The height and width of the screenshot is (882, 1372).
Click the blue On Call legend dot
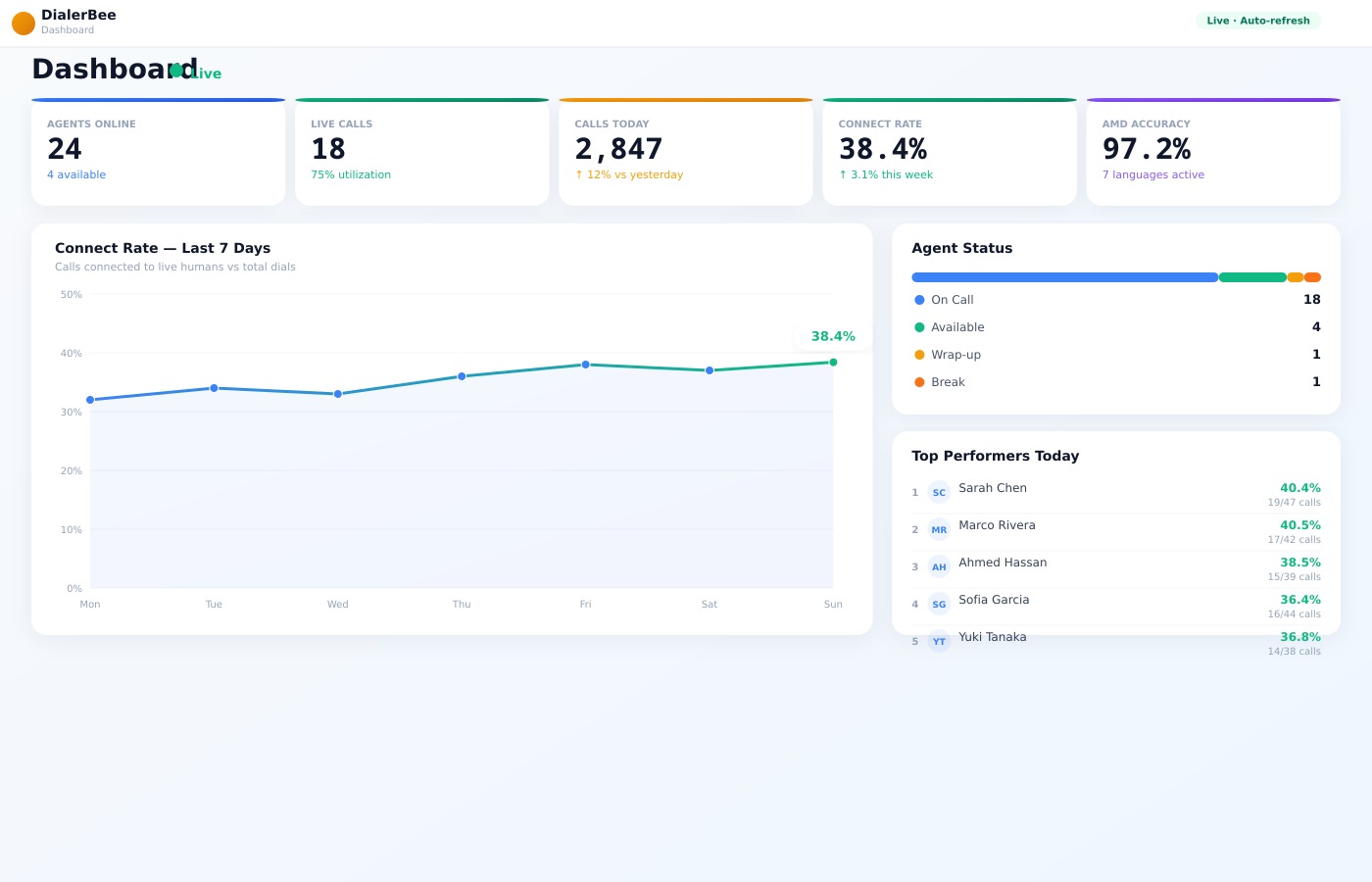click(919, 300)
